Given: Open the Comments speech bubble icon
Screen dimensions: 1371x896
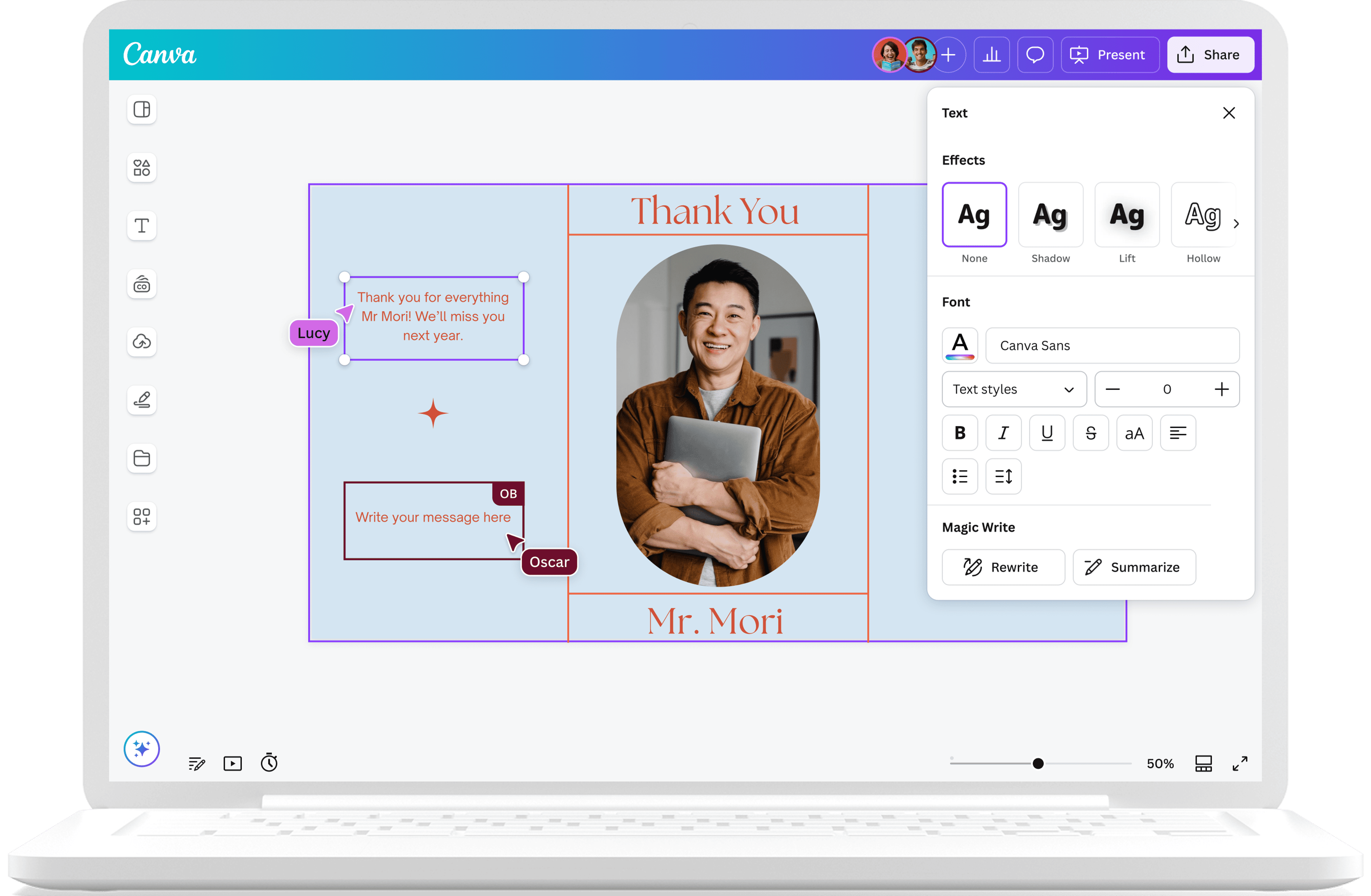Looking at the screenshot, I should [1035, 55].
